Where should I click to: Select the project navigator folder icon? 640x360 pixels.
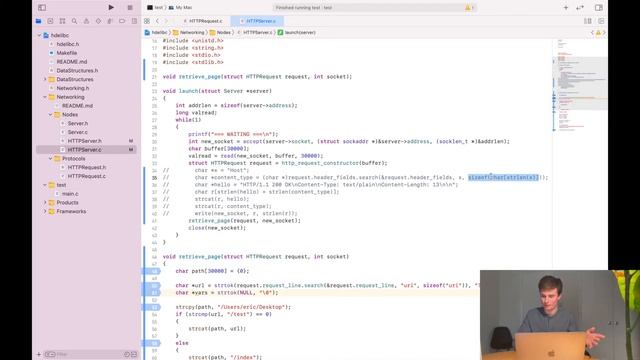click(x=38, y=21)
